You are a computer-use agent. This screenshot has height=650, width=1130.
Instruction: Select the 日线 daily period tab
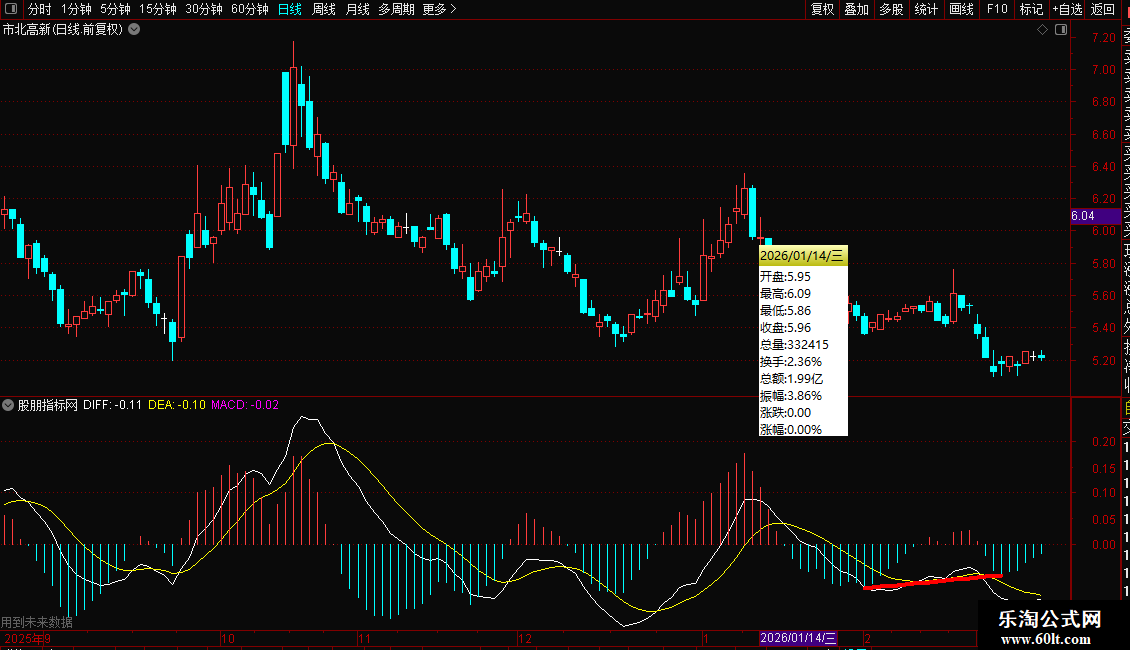290,9
